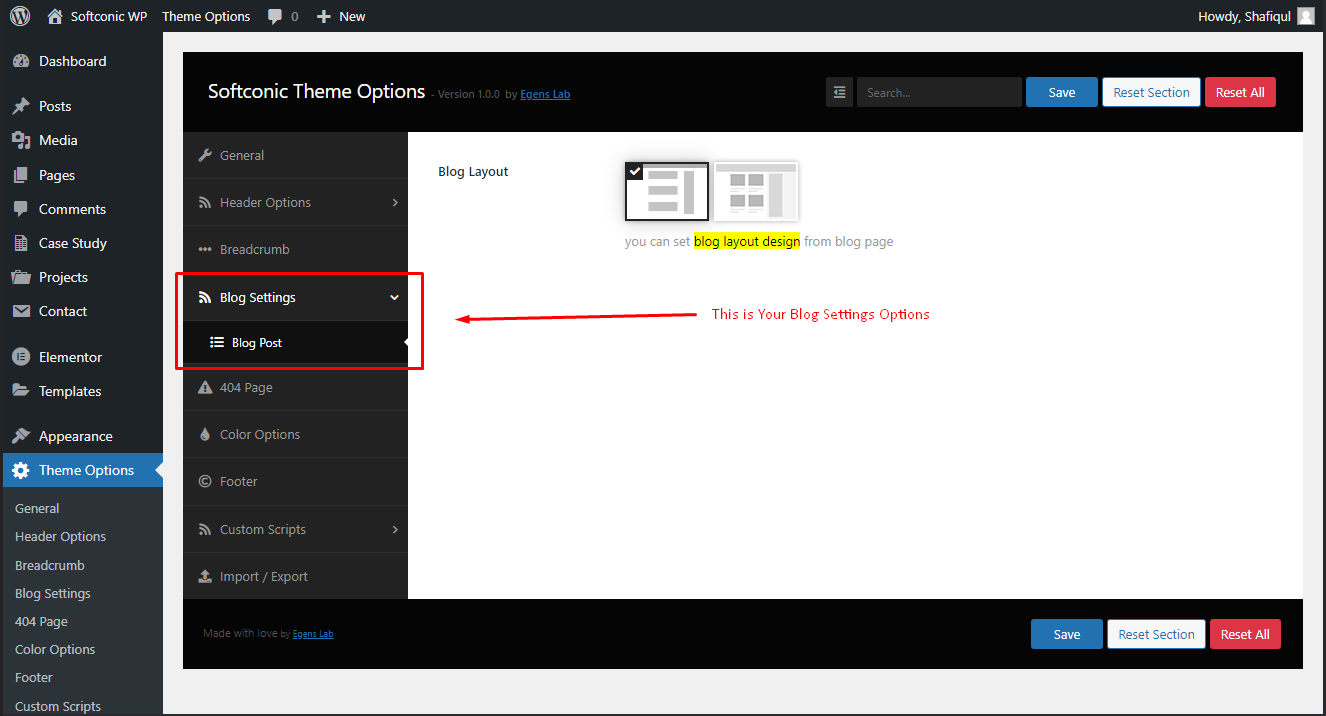Click the bottom Save button
Screen dimensions: 1326x716
1067,634
